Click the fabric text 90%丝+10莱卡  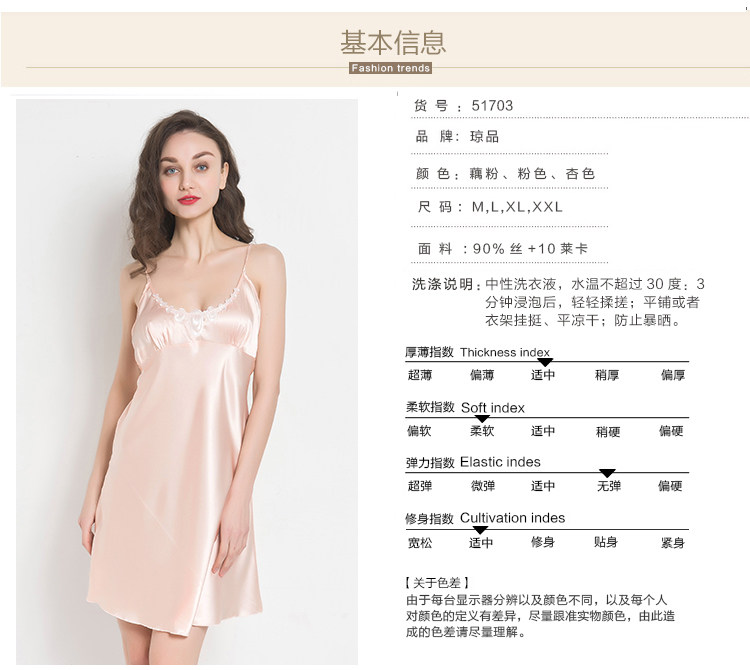530,249
